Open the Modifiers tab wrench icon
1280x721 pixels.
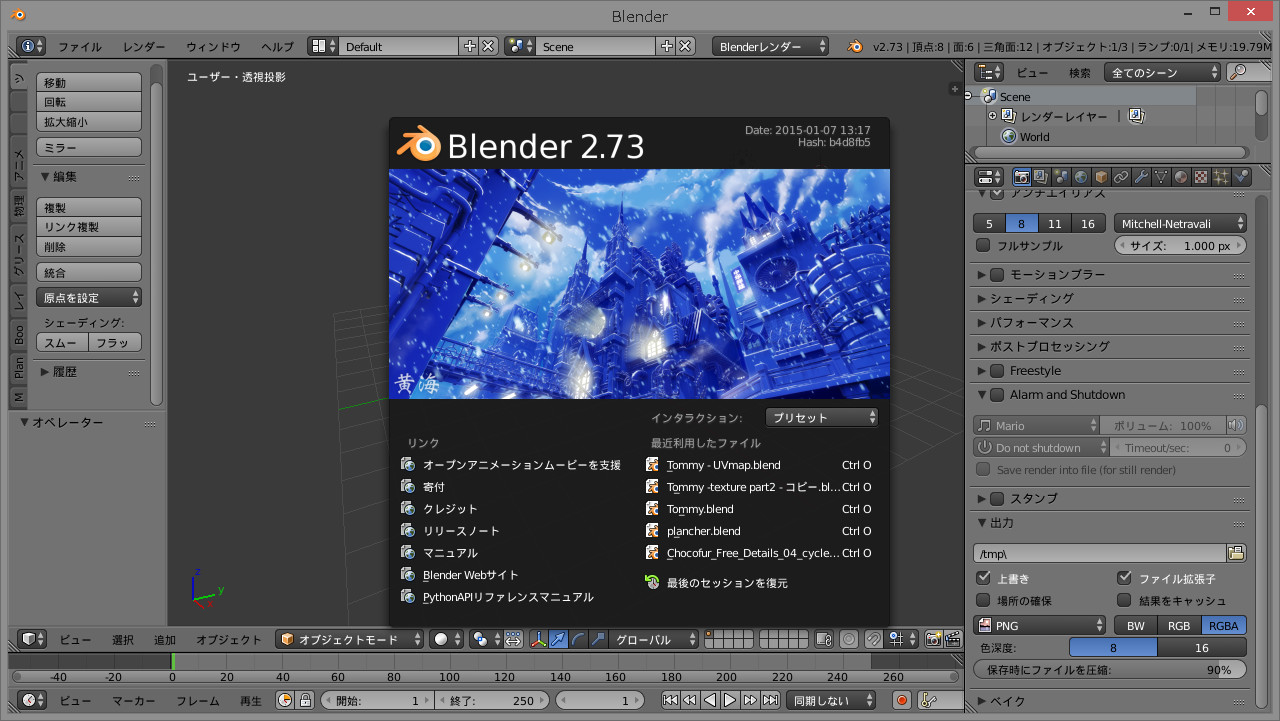coord(1141,177)
